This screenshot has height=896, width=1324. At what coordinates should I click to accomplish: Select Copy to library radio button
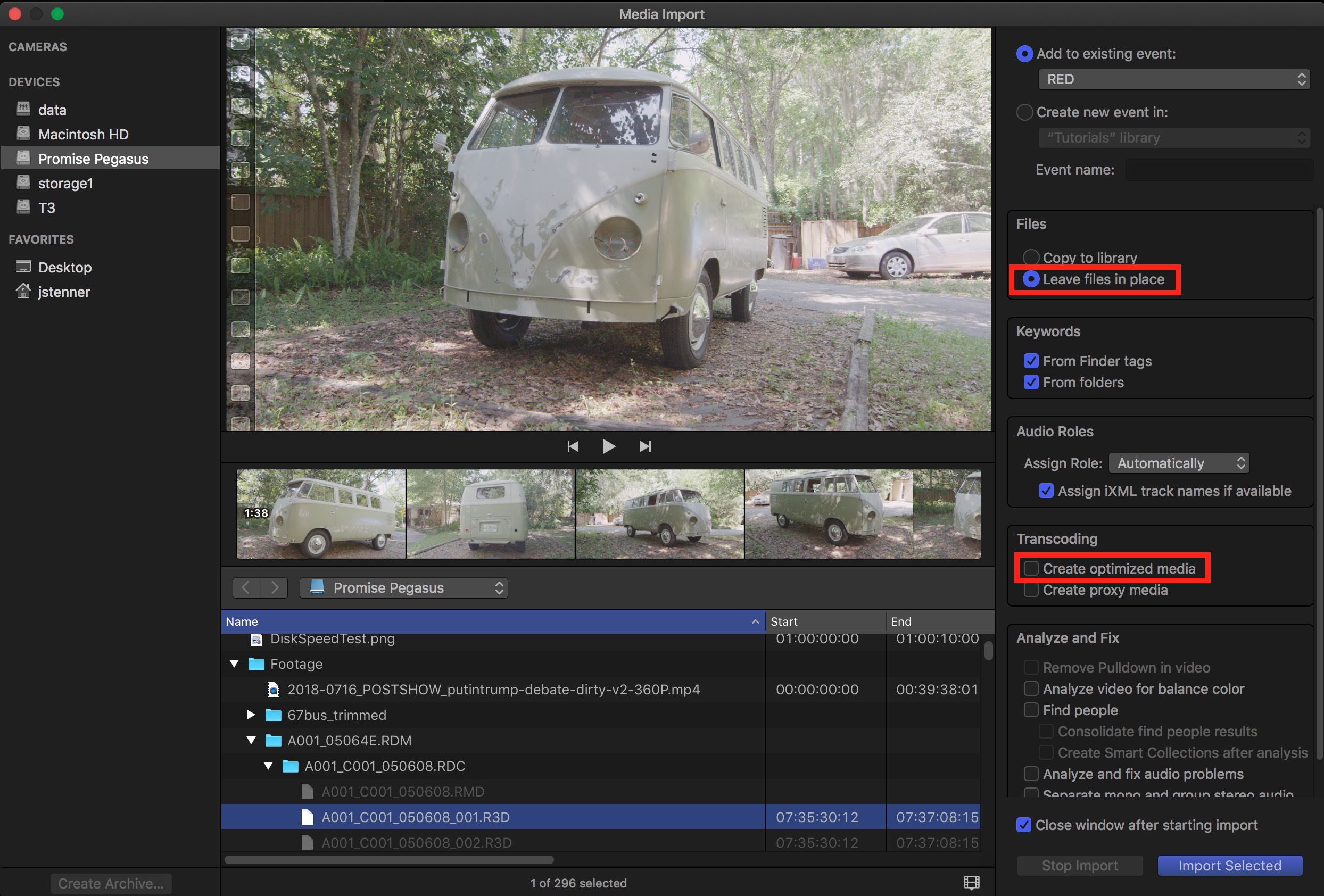pyautogui.click(x=1031, y=258)
